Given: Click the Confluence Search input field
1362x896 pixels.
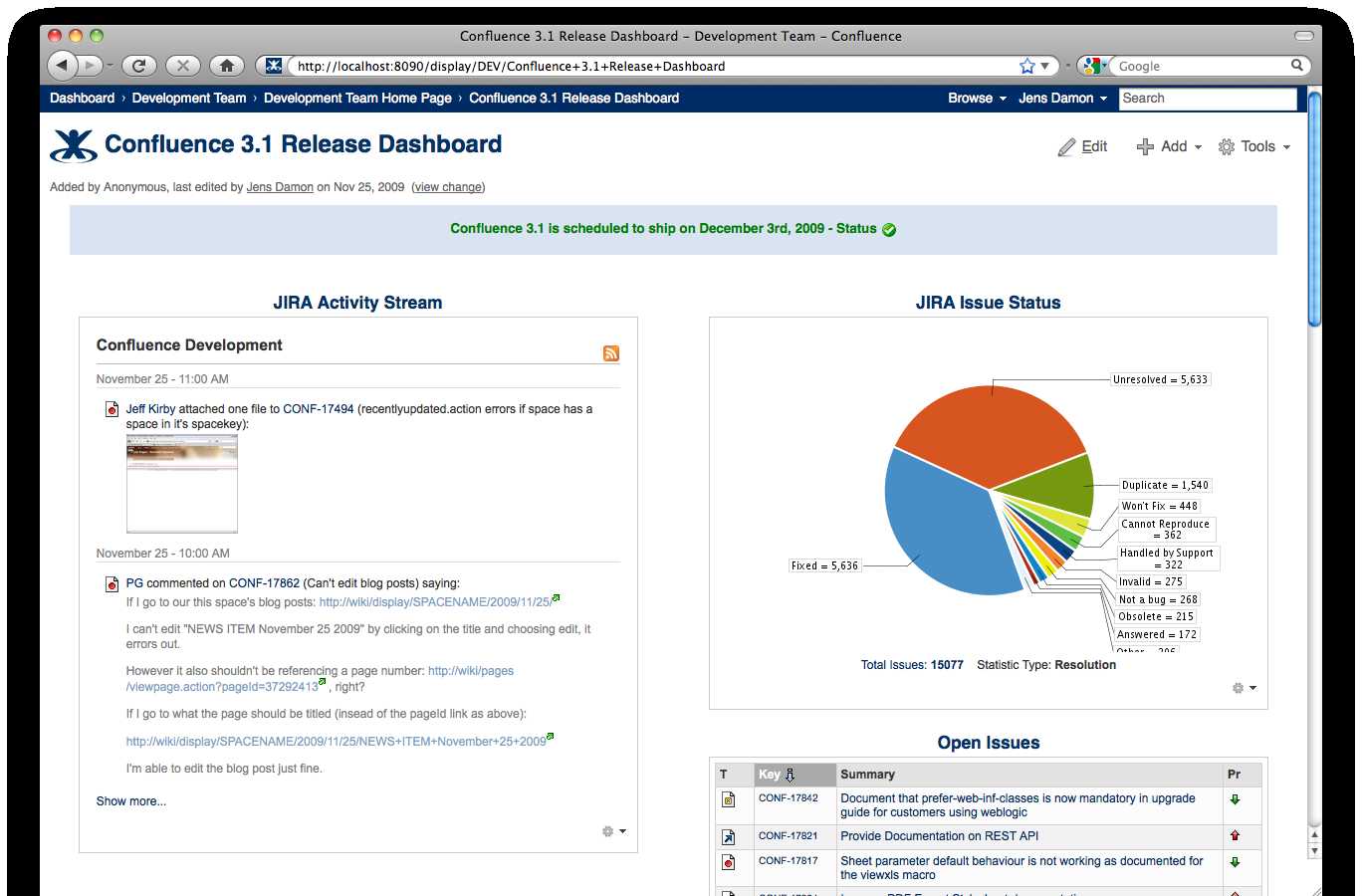Looking at the screenshot, I should pyautogui.click(x=1207, y=98).
